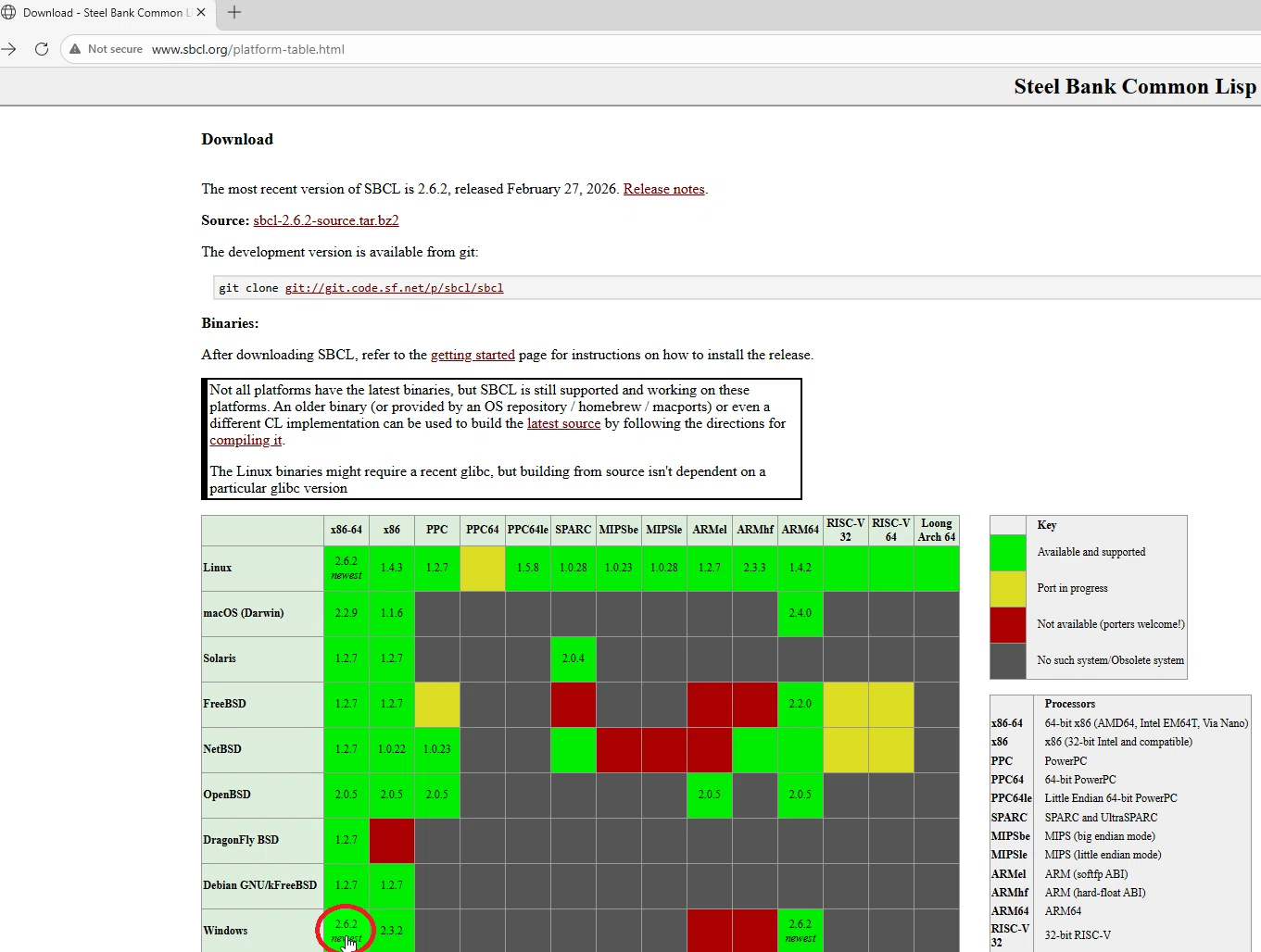Click the macOS x86 1.1.6 cell

click(x=392, y=613)
